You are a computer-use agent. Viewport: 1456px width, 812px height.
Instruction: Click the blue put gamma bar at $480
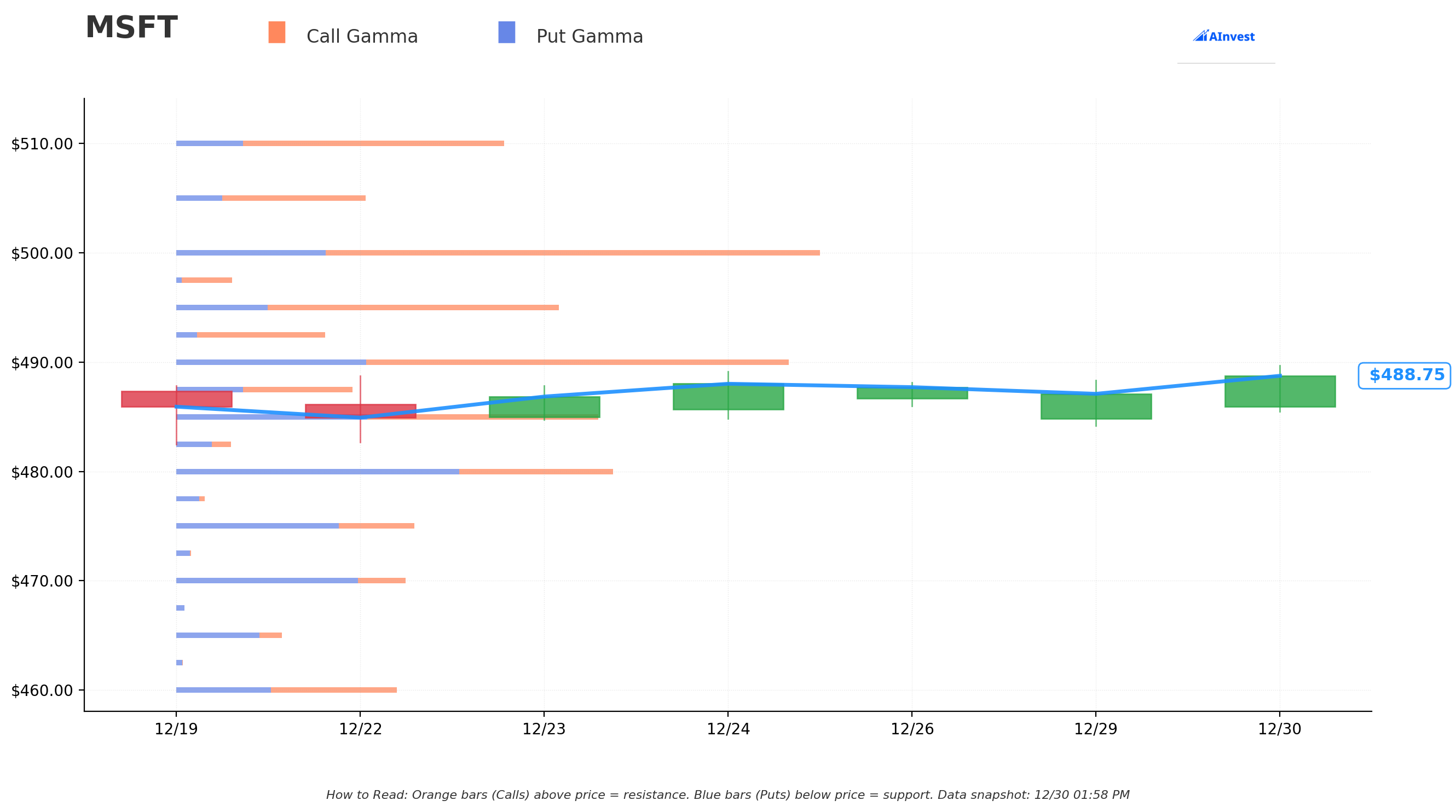[317, 472]
